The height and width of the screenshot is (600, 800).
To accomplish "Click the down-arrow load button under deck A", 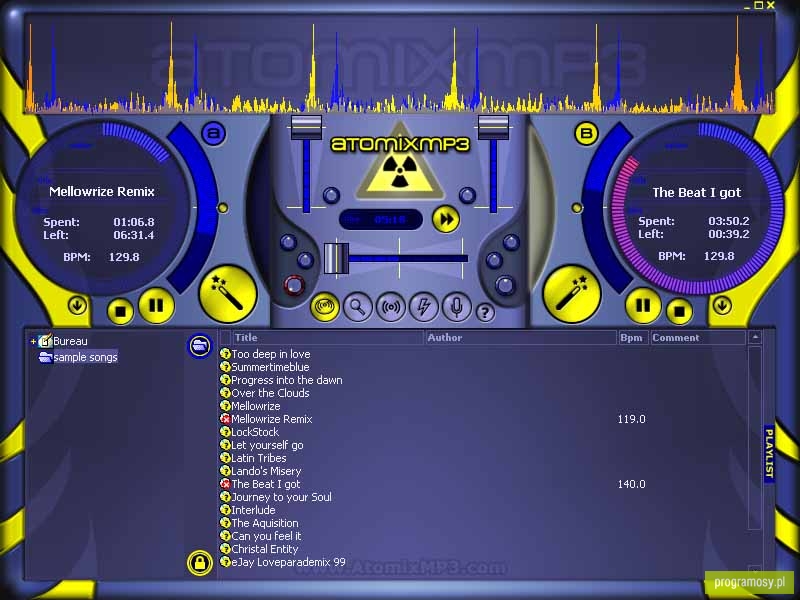I will (78, 306).
